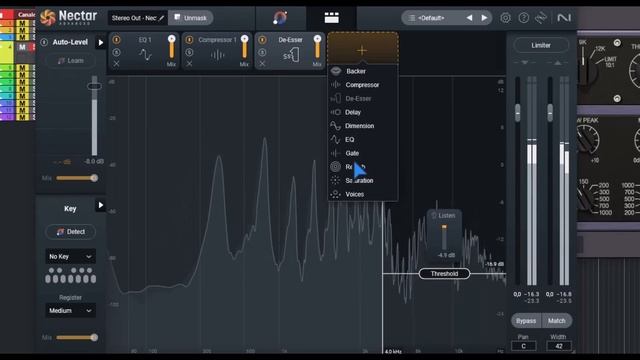Load the previous preset arrow
The height and width of the screenshot is (360, 640).
[x=469, y=18]
